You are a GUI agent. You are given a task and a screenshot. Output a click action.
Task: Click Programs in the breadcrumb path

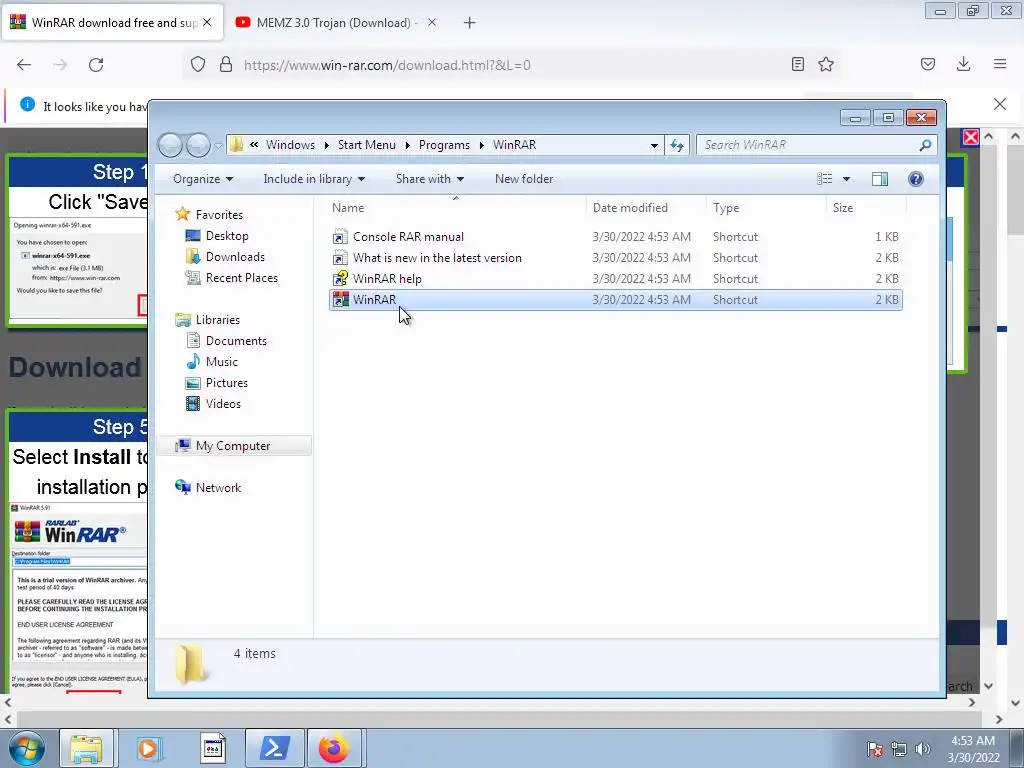pos(444,145)
